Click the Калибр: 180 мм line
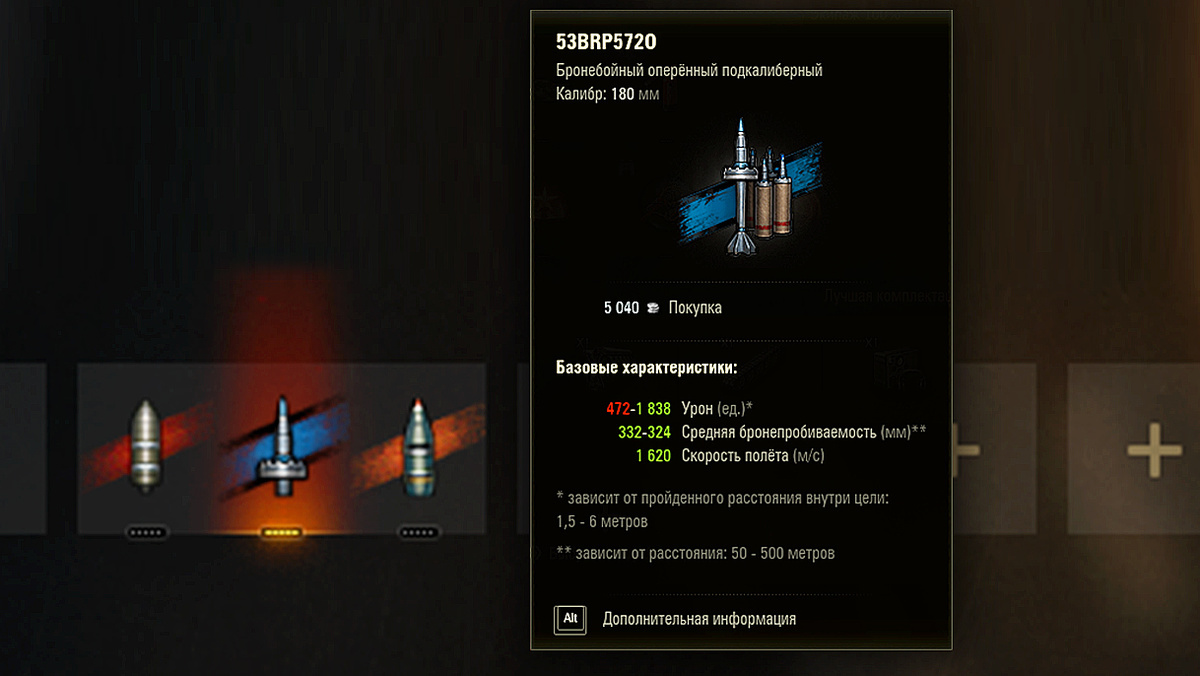Image resolution: width=1200 pixels, height=676 pixels. [608, 94]
